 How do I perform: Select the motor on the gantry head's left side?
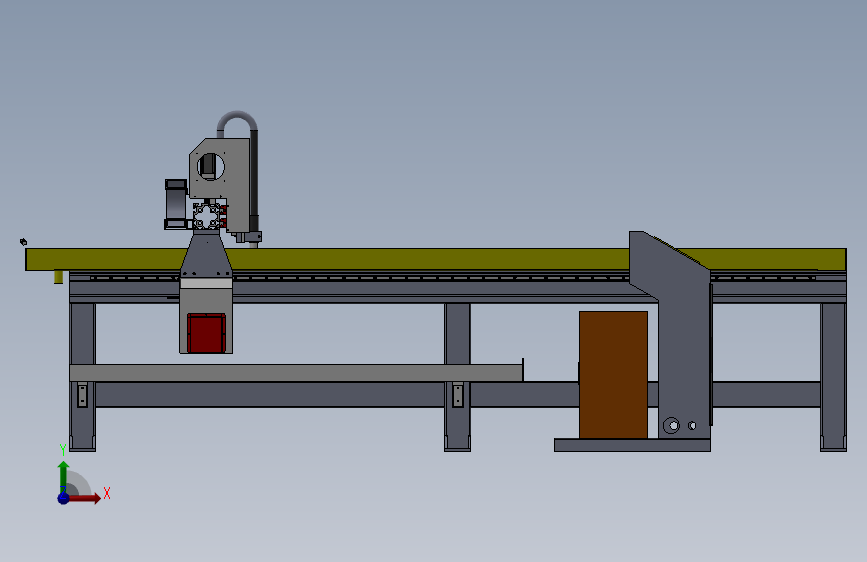click(176, 204)
